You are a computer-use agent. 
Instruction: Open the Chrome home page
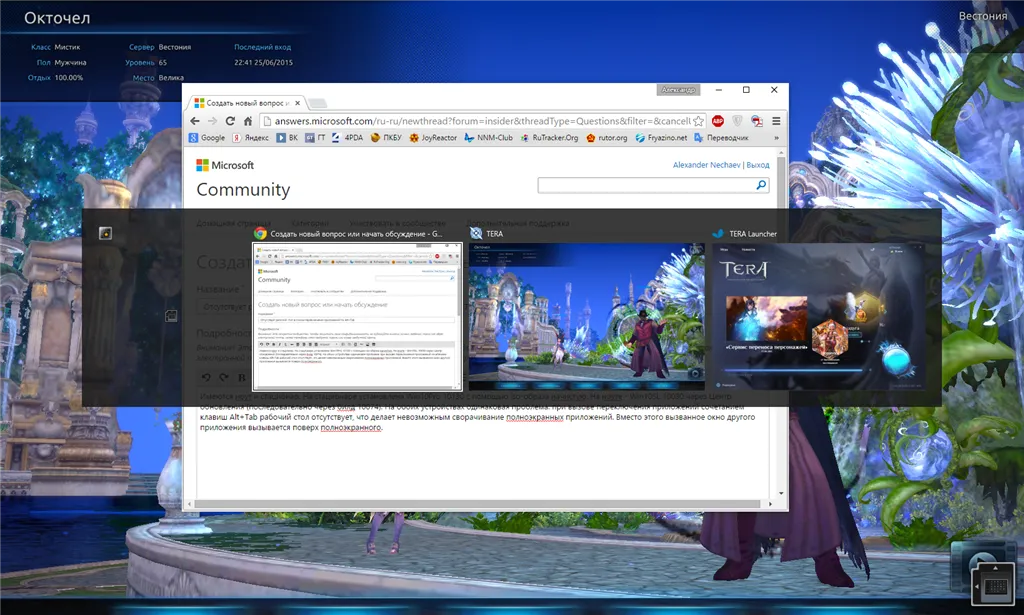click(248, 121)
